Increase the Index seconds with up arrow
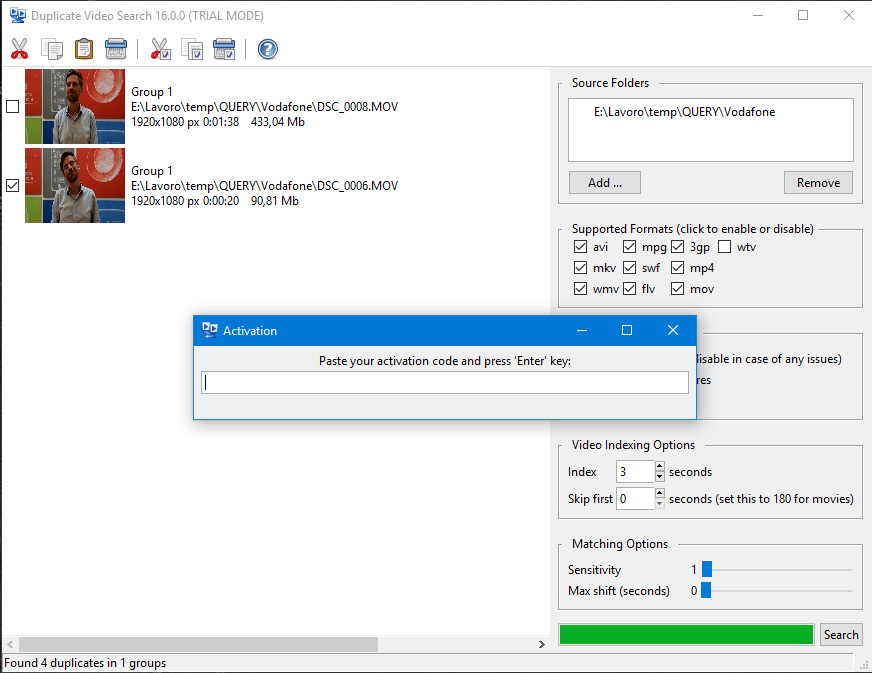Image resolution: width=872 pixels, height=673 pixels. 659,466
